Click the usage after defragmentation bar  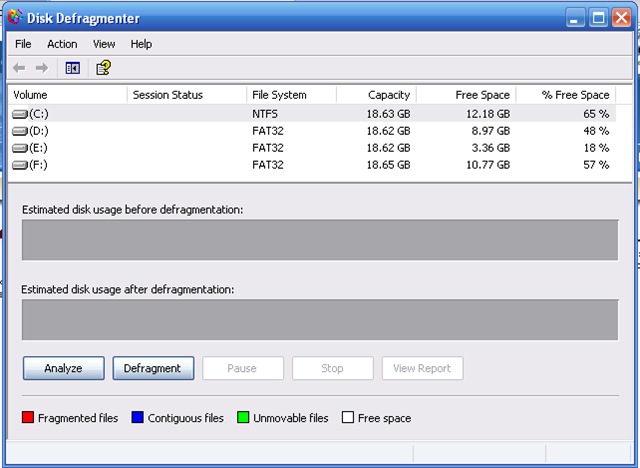tap(320, 320)
